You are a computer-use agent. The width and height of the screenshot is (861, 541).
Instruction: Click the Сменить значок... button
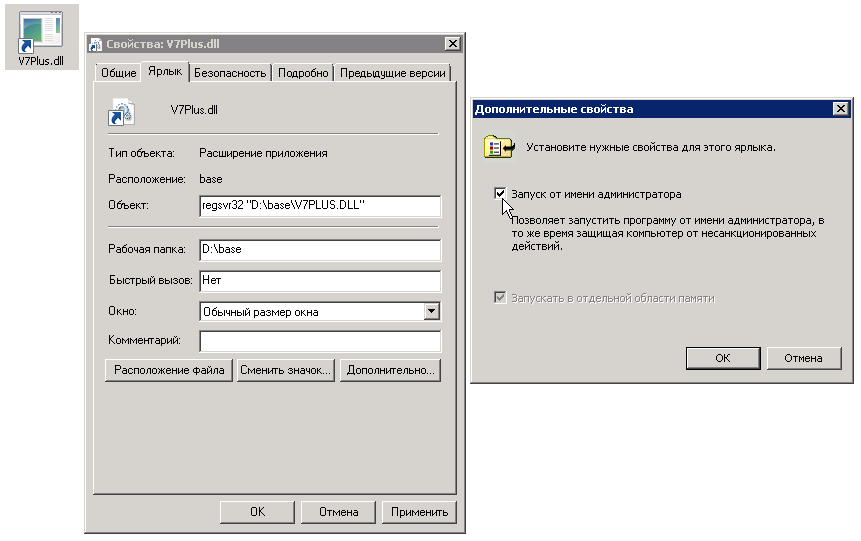285,370
